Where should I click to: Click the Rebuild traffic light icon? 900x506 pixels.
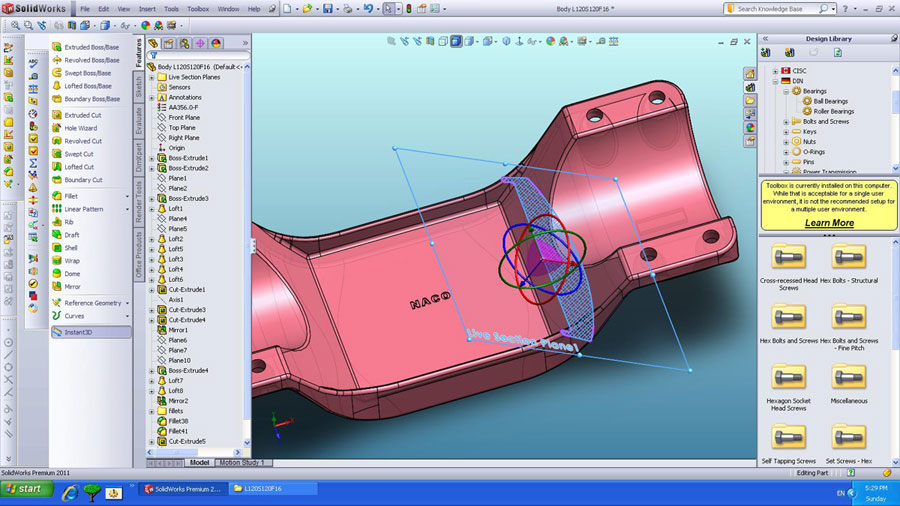(x=409, y=9)
